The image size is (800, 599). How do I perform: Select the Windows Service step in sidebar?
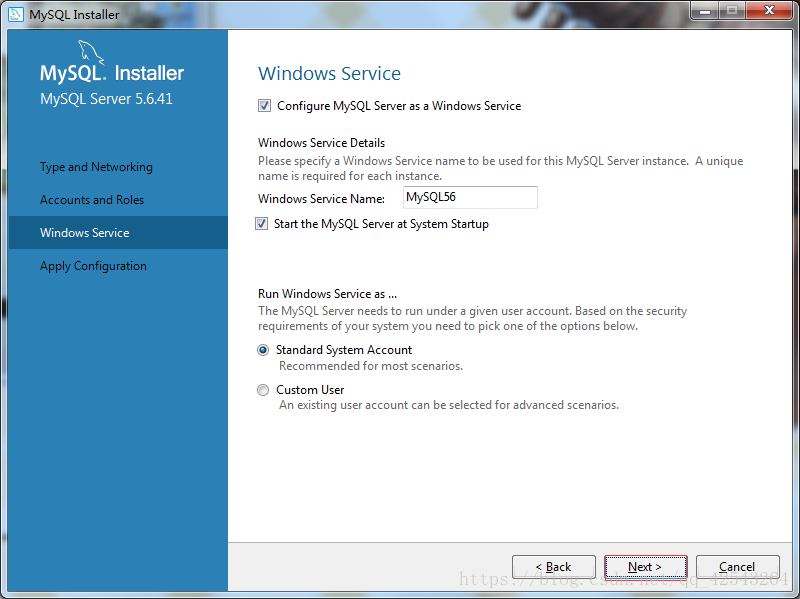[118, 233]
